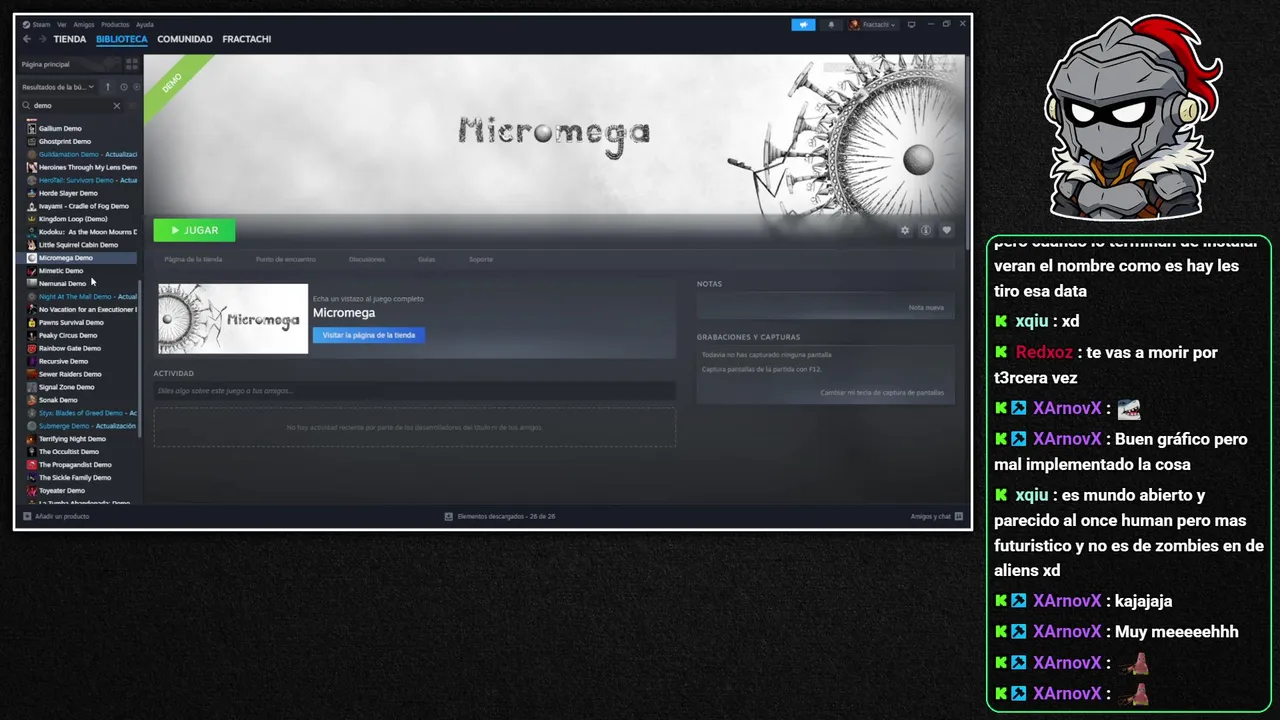Go to the BIBLIOTECA section
The width and height of the screenshot is (1280, 720).
(x=122, y=39)
